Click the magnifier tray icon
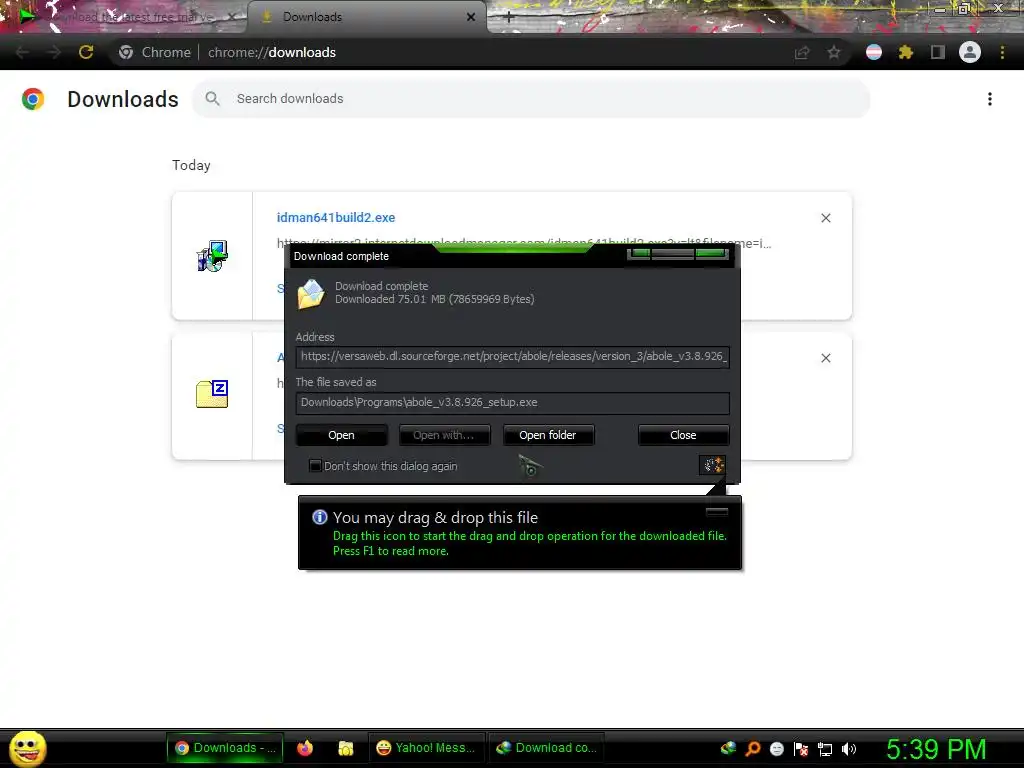The height and width of the screenshot is (768, 1024). (x=753, y=748)
